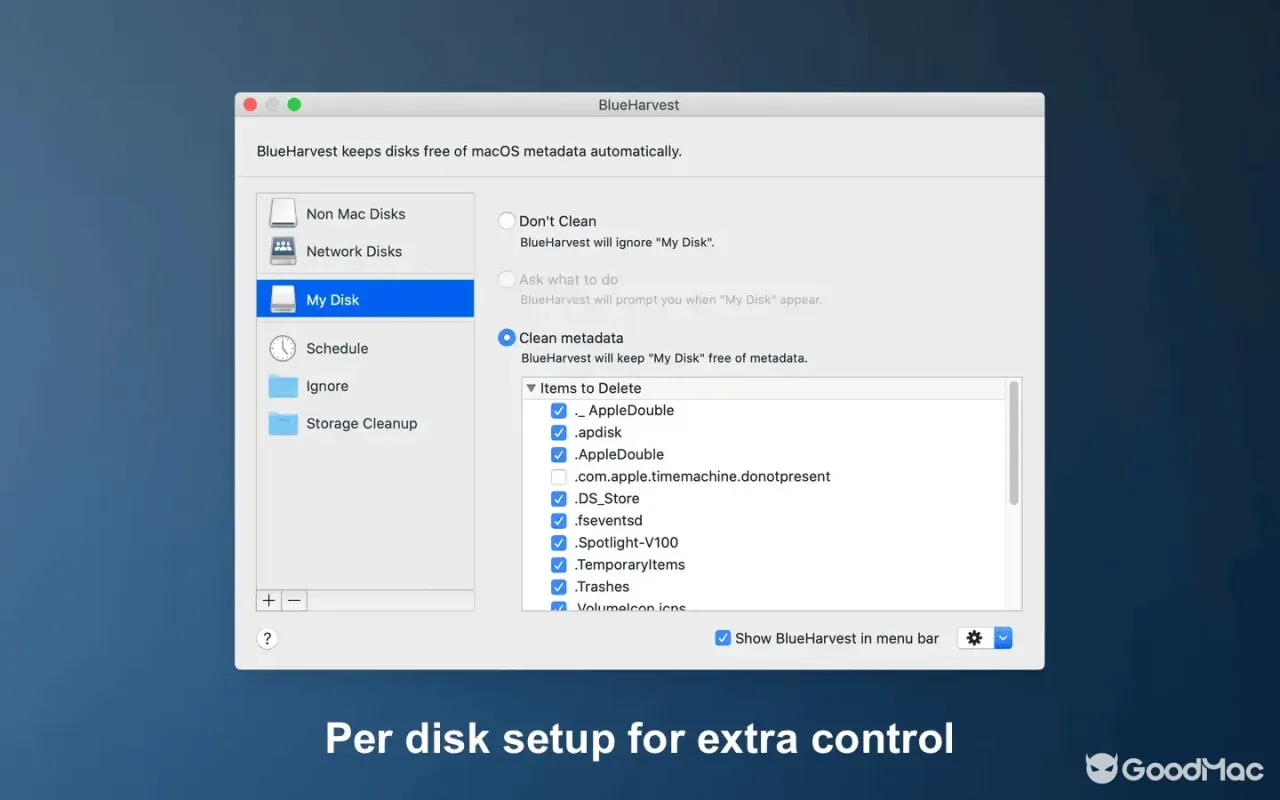Uncheck the .fseventsd checkbox
This screenshot has height=800, width=1280.
(x=559, y=521)
